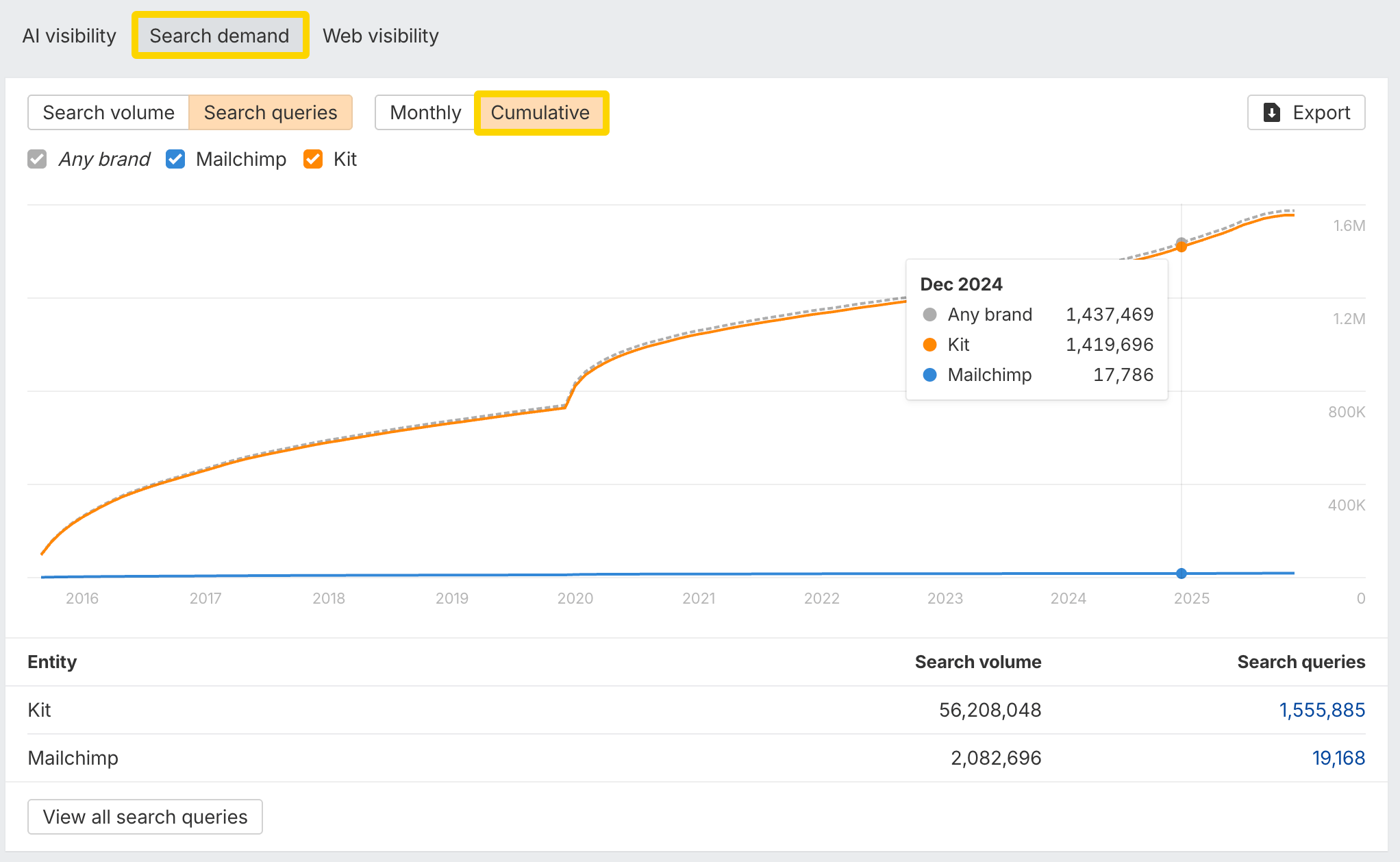Click the 2020 label on the x-axis
The image size is (1400, 862).
point(575,598)
